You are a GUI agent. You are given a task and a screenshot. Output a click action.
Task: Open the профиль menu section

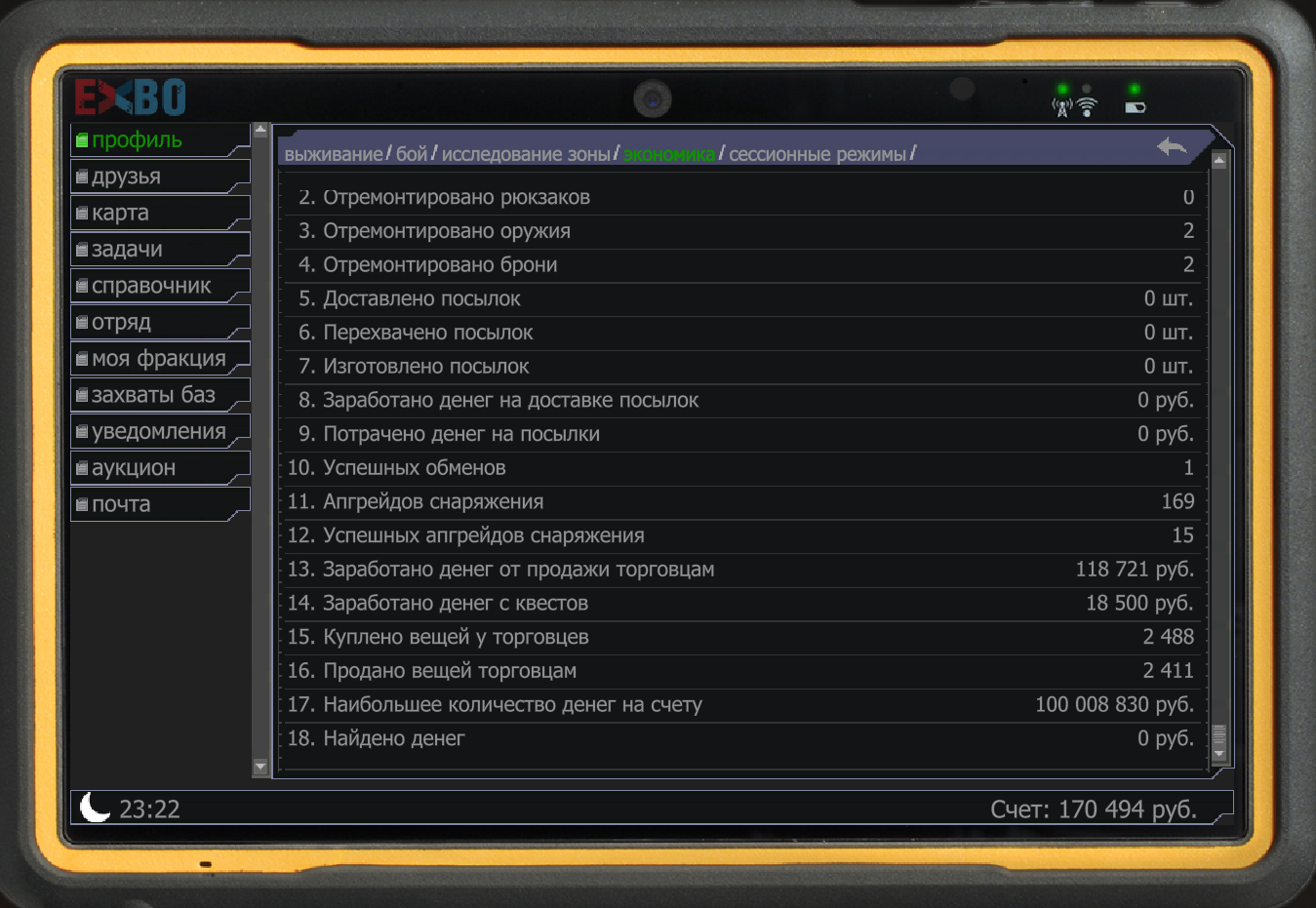[x=160, y=139]
